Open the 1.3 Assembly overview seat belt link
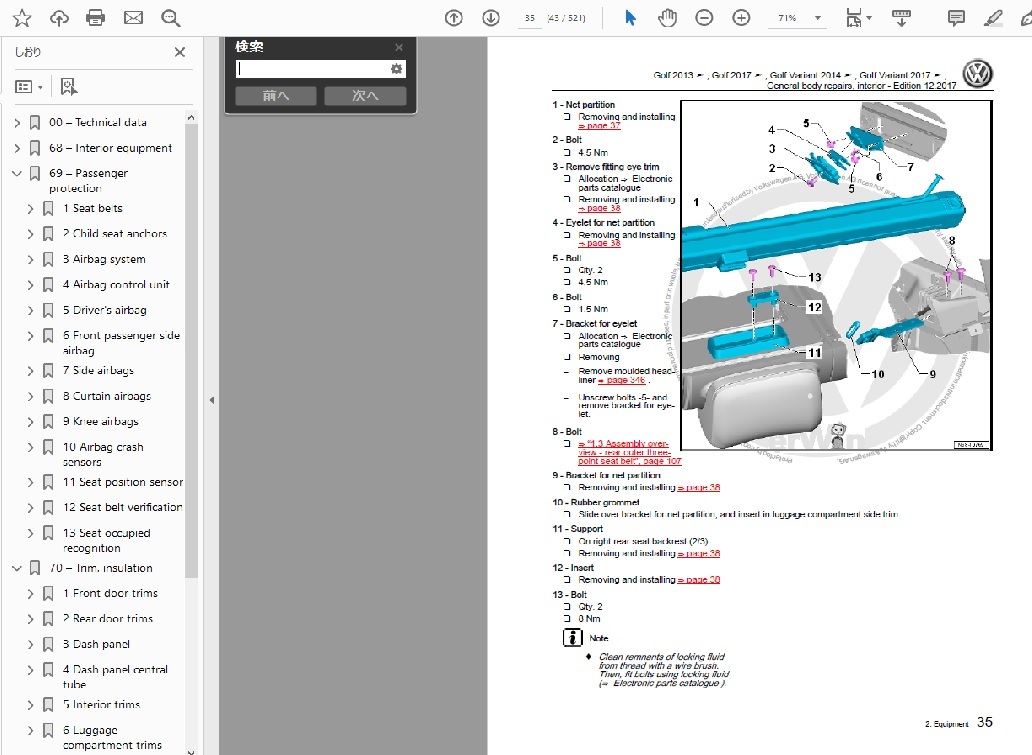Viewport: 1032px width, 755px height. point(629,452)
